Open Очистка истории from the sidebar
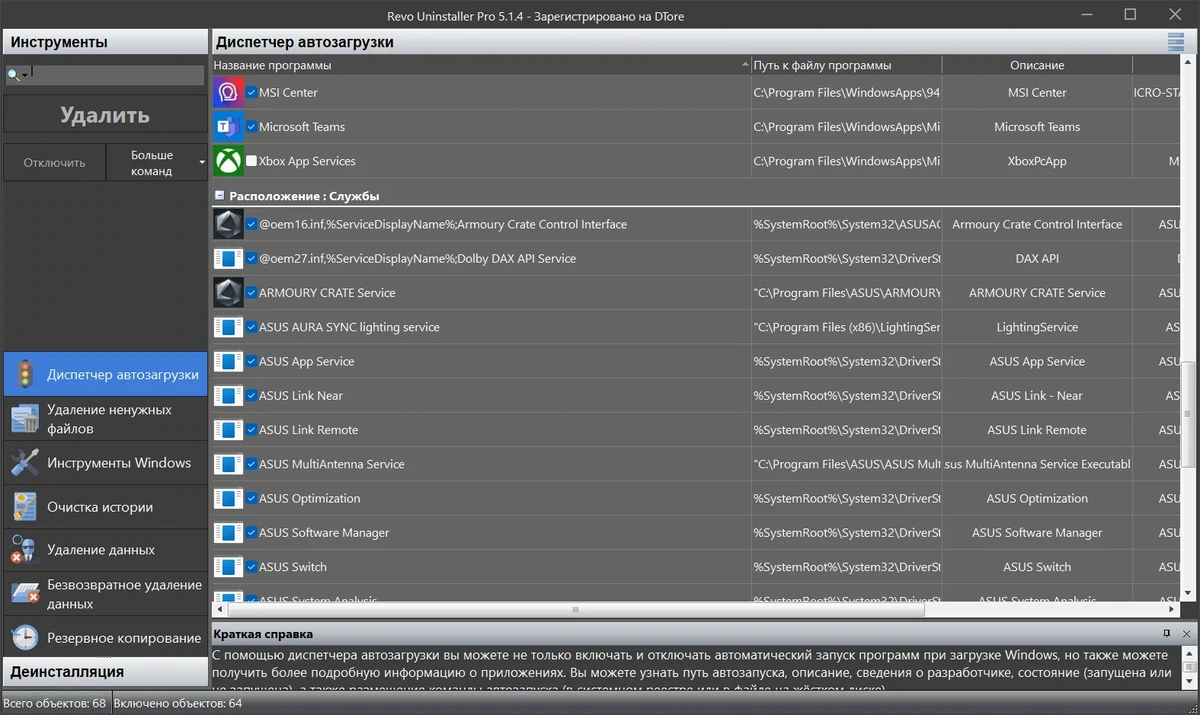Image resolution: width=1200 pixels, height=715 pixels. (x=105, y=507)
